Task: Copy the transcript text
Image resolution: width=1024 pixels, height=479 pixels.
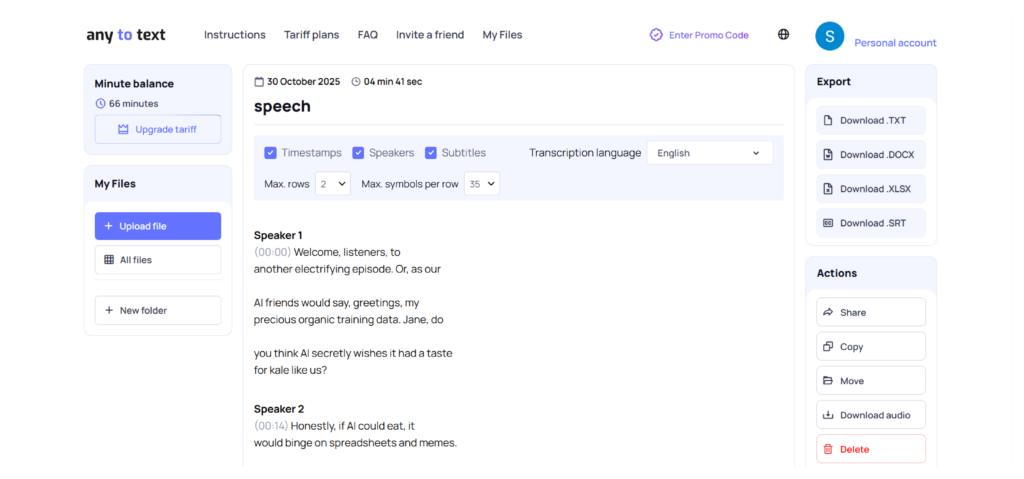Action: [x=871, y=347]
